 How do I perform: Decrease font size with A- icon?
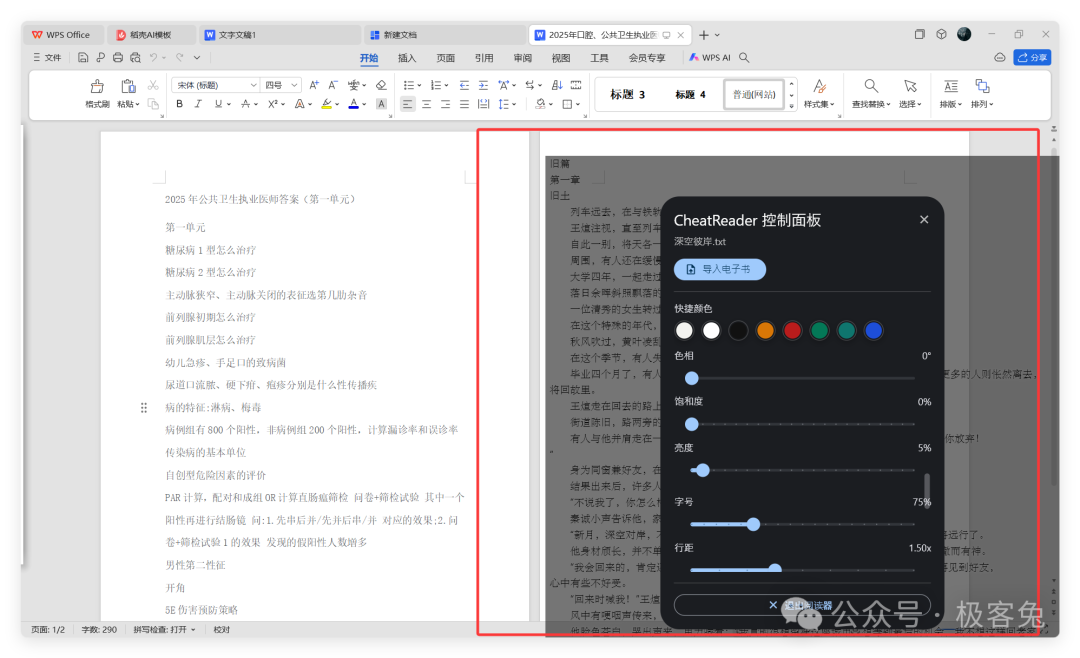[333, 85]
